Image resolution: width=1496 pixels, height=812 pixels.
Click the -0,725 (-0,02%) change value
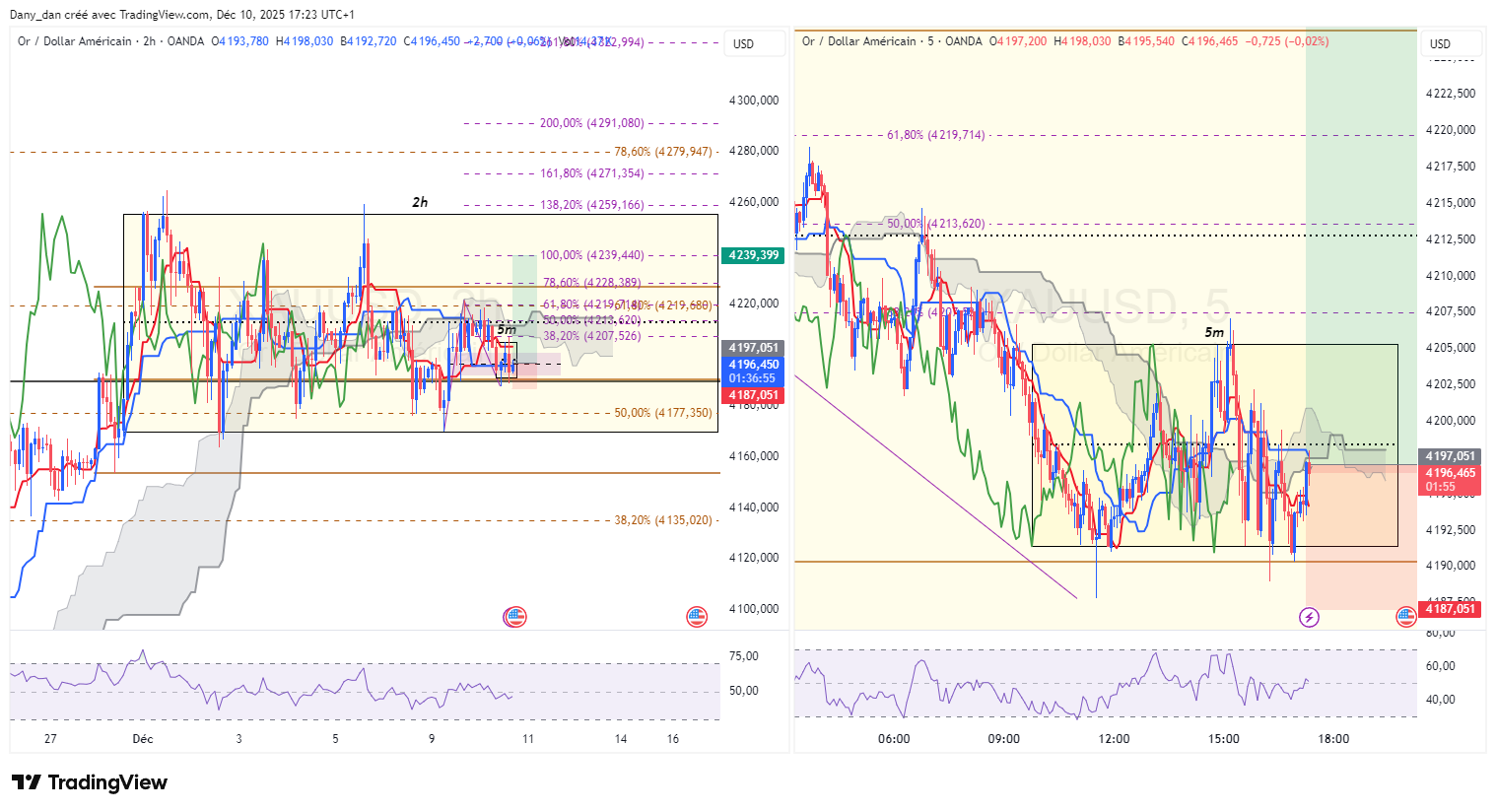point(1287,41)
